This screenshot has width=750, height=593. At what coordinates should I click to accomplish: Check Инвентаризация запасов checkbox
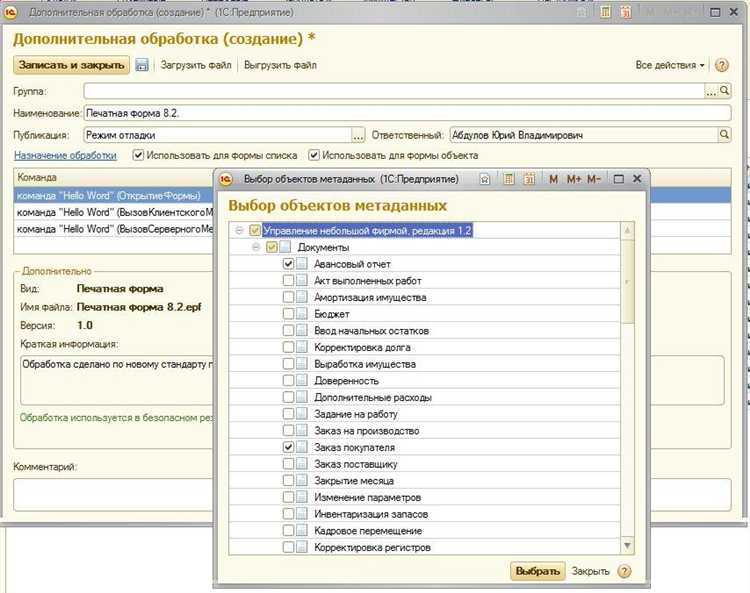(x=288, y=514)
